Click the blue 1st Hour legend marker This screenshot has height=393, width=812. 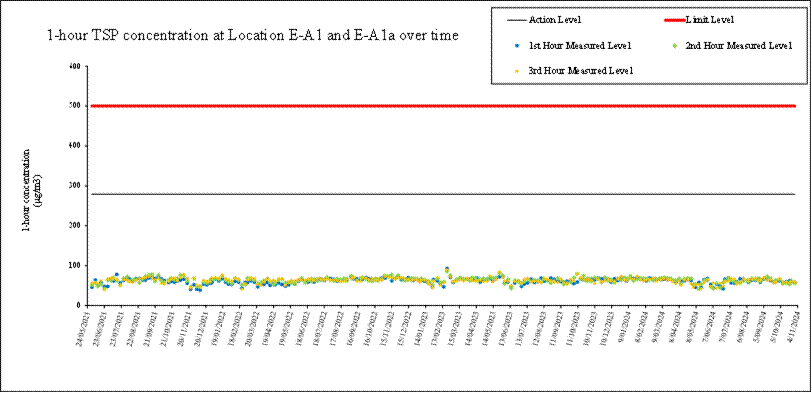tap(517, 46)
